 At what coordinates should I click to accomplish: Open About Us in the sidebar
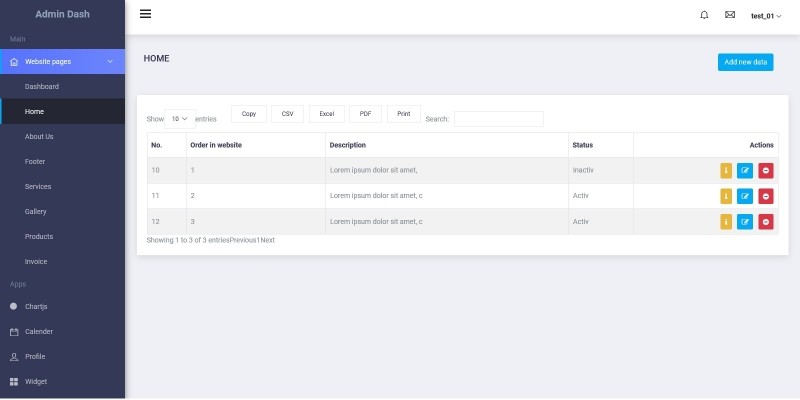click(39, 137)
